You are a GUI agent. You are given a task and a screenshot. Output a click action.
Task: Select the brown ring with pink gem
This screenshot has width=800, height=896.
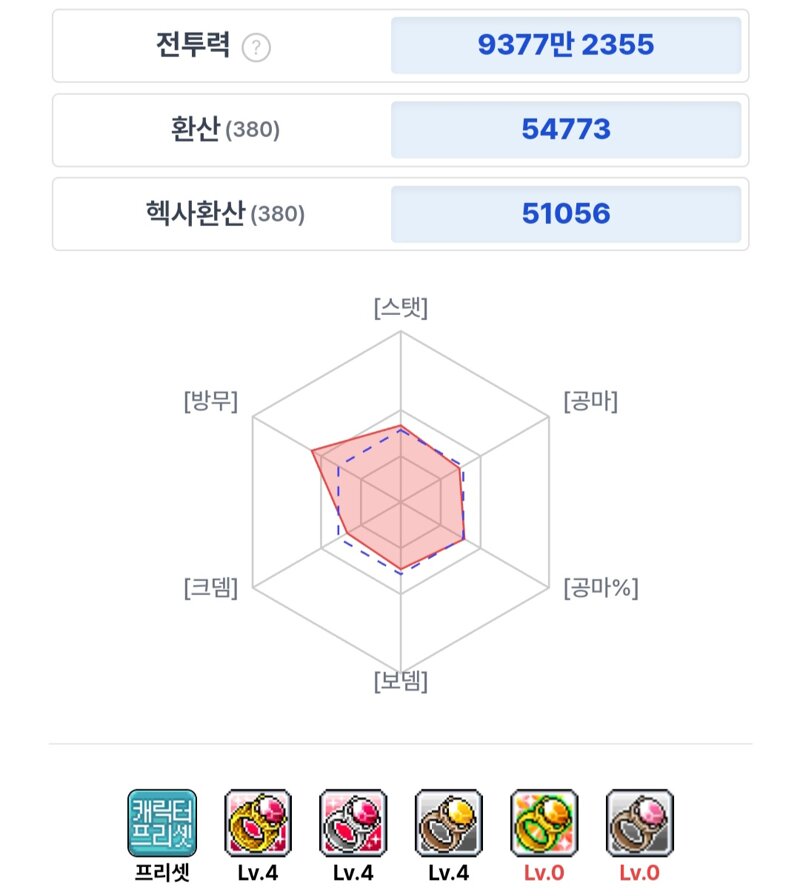tap(639, 823)
